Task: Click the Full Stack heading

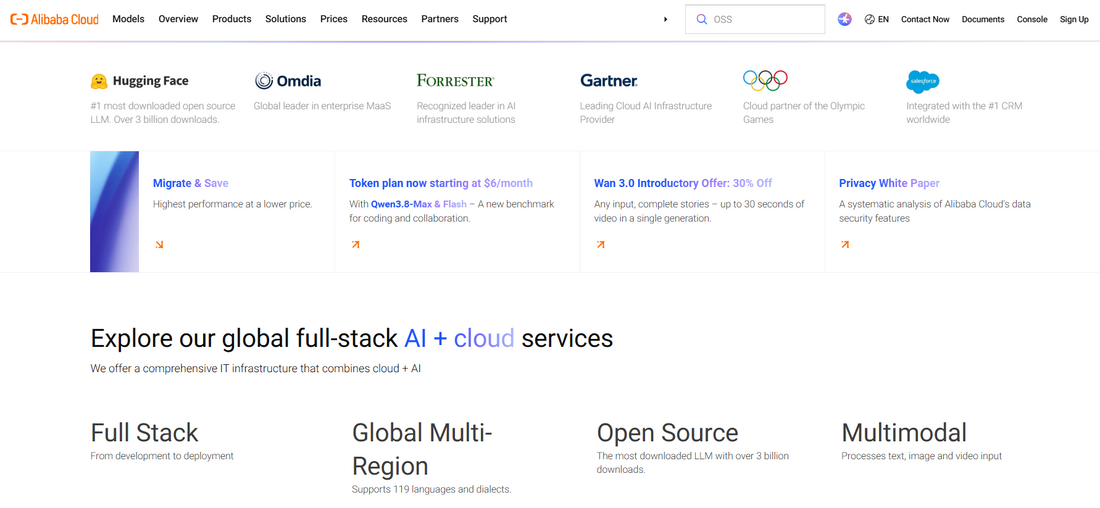Action: point(145,432)
